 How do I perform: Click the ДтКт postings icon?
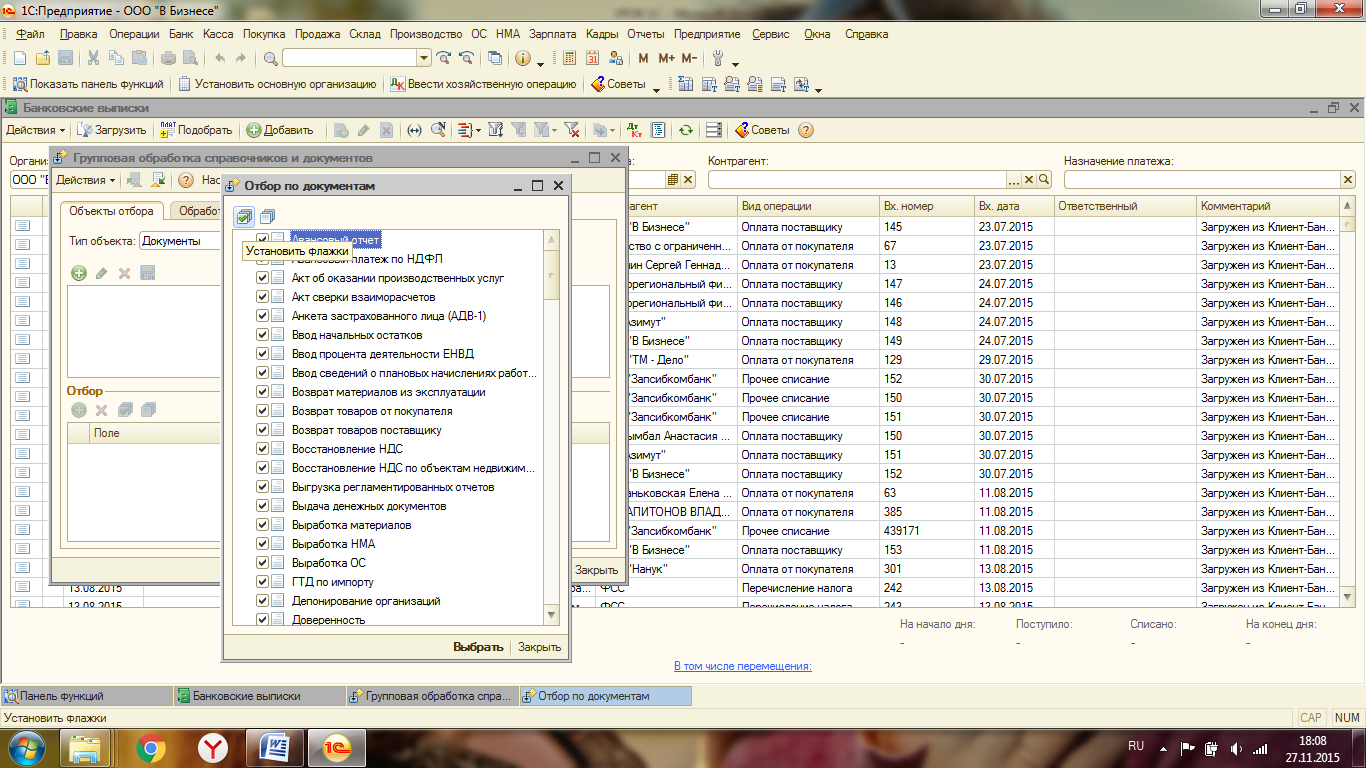pos(634,130)
